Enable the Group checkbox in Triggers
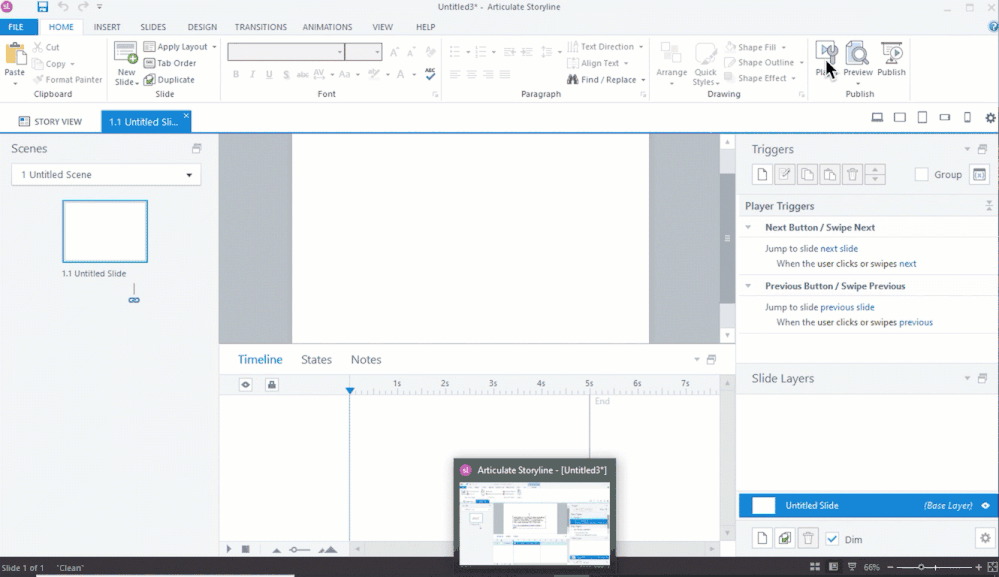This screenshot has width=999, height=577. pyautogui.click(x=922, y=175)
